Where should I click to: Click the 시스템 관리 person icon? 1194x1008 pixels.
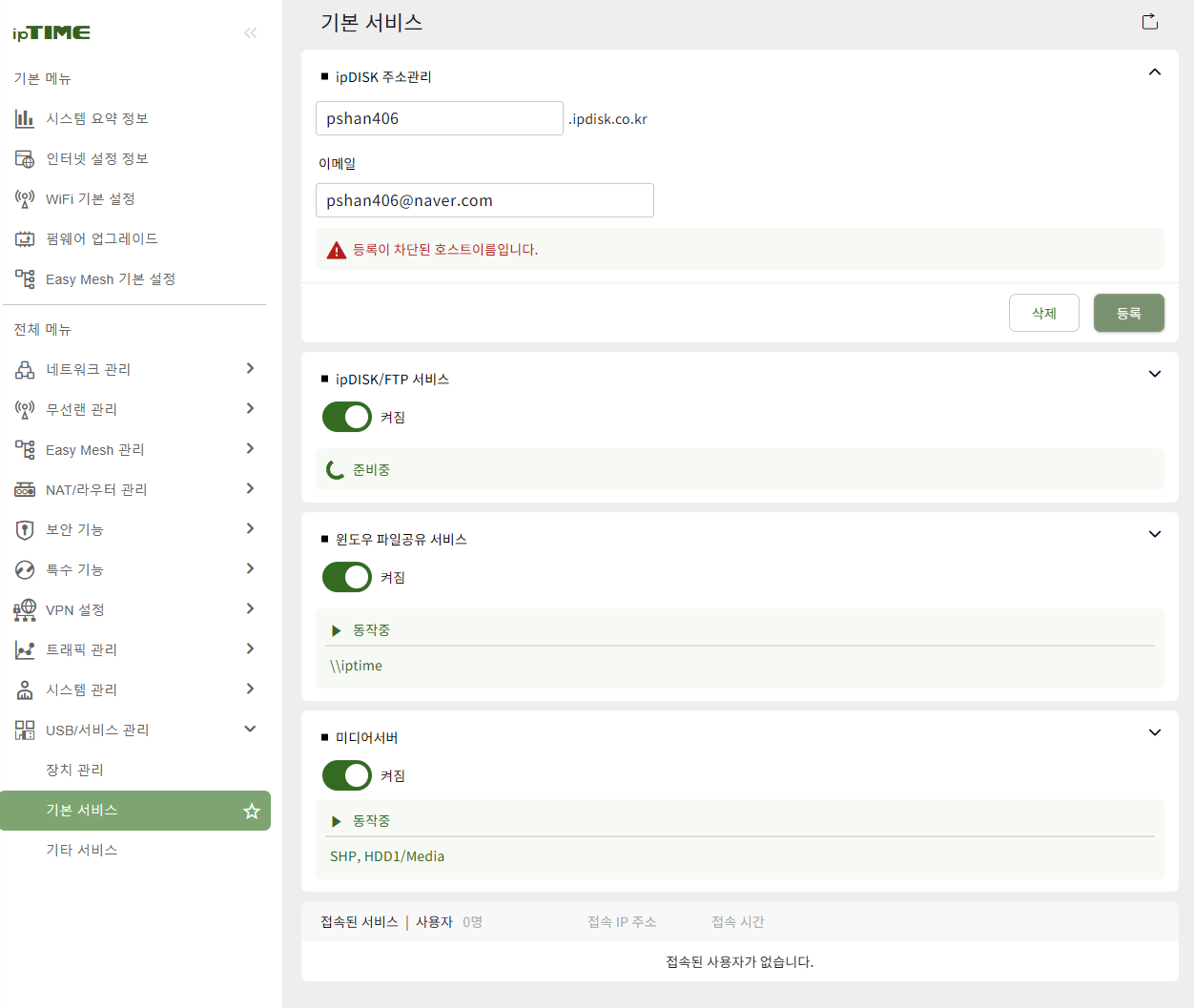(x=25, y=689)
